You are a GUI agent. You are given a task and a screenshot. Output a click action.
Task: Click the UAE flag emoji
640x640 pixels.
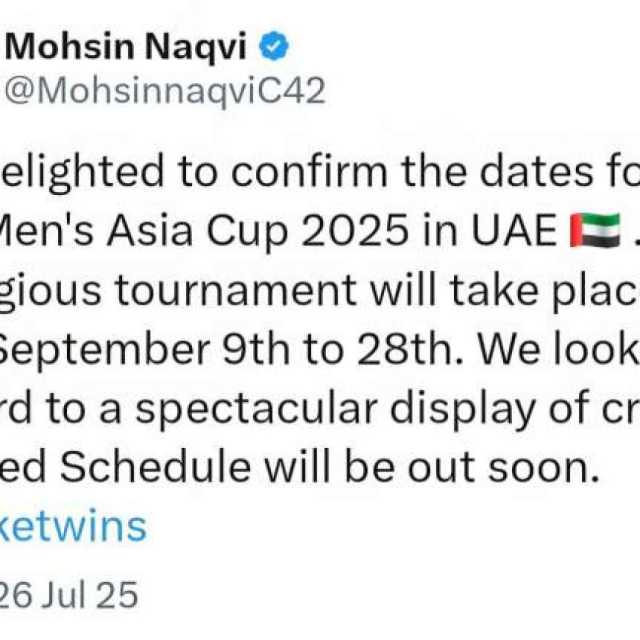coord(596,230)
